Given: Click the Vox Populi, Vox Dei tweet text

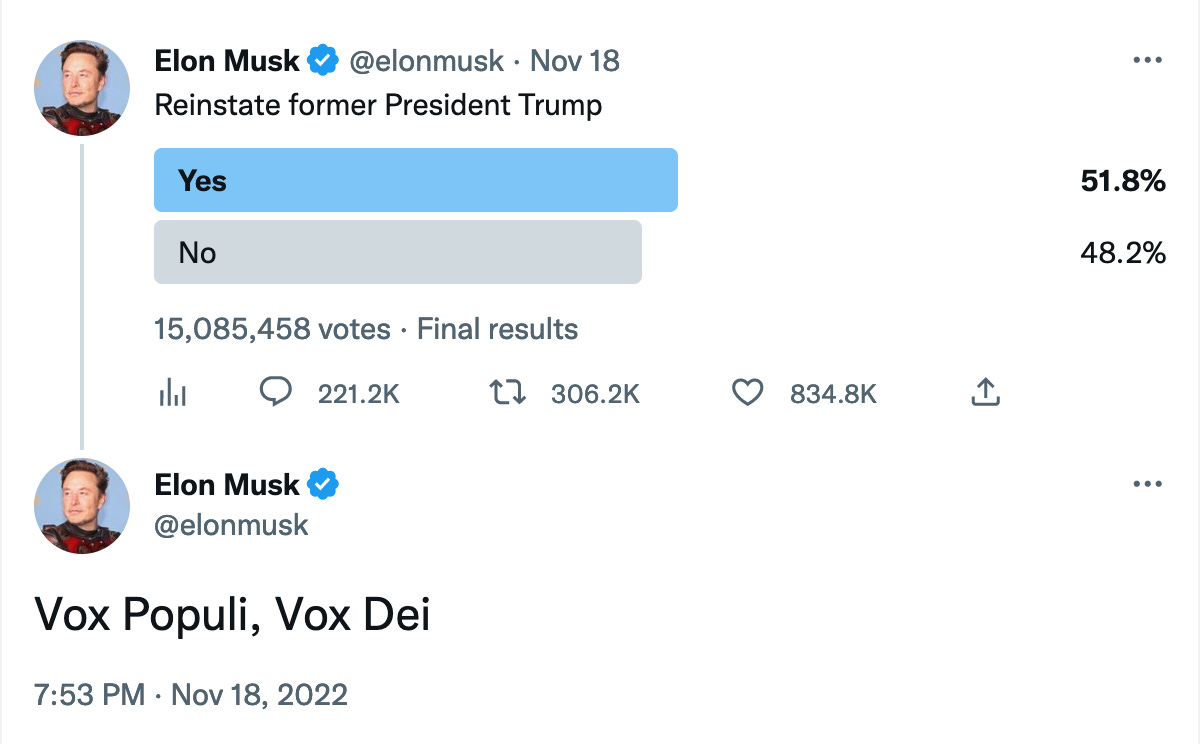Looking at the screenshot, I should click(232, 614).
